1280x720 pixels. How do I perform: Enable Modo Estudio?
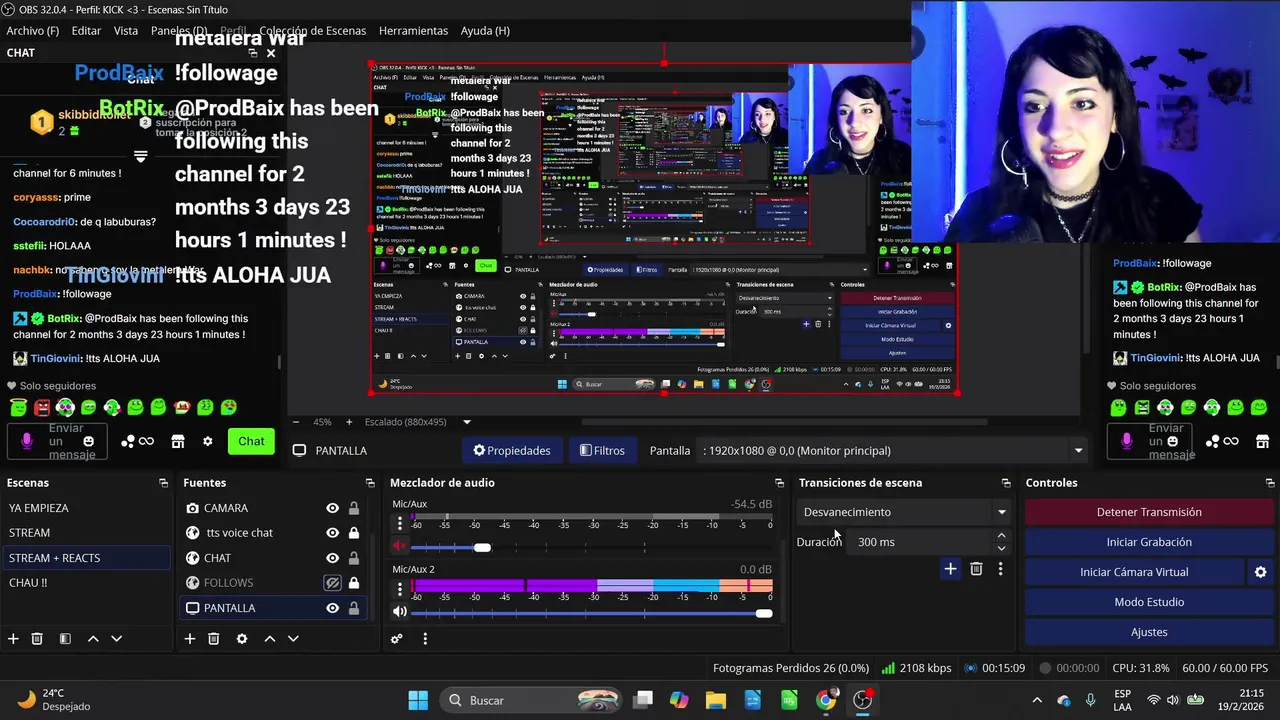click(1149, 602)
